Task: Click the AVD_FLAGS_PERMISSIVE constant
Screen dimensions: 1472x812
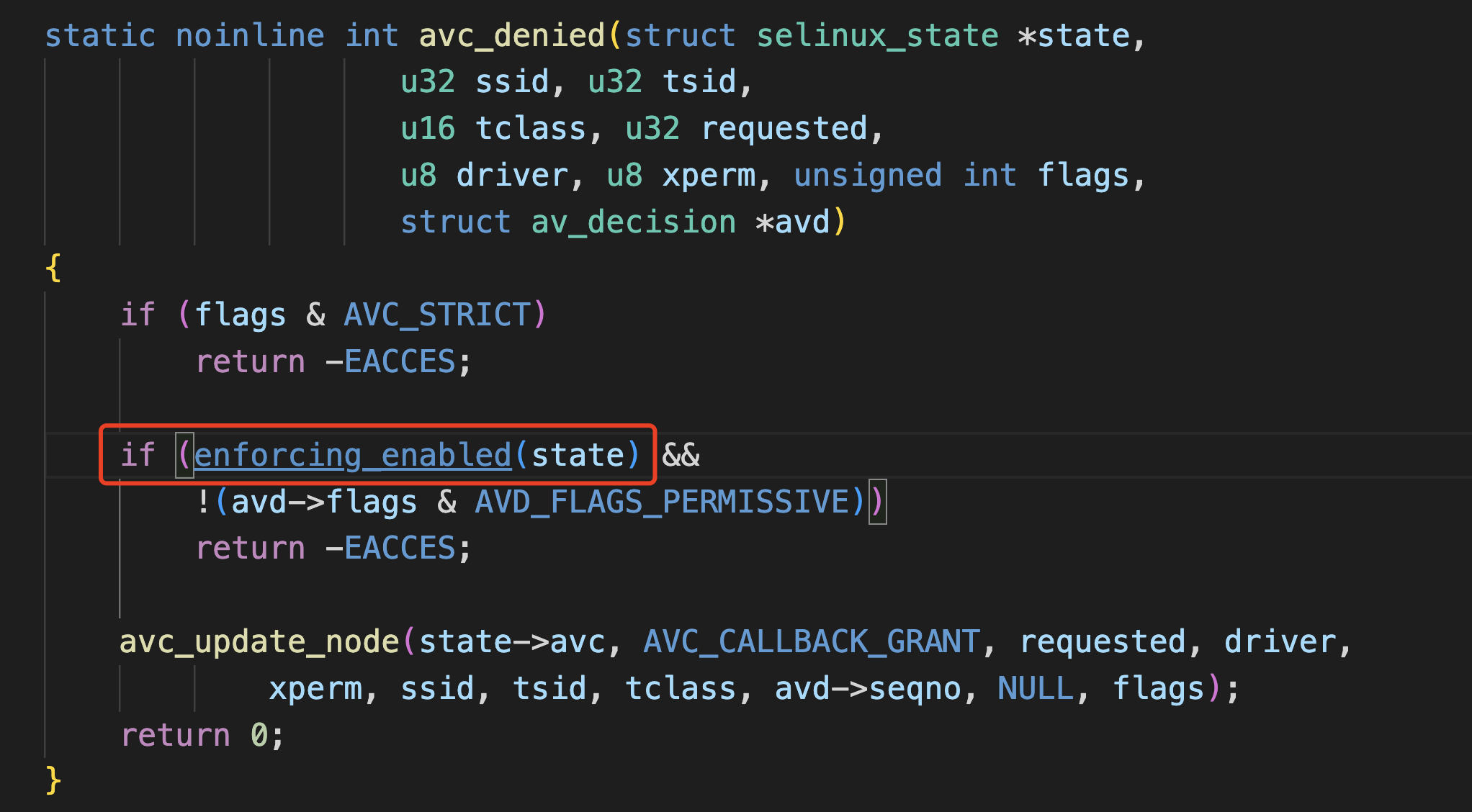Action: tap(662, 502)
